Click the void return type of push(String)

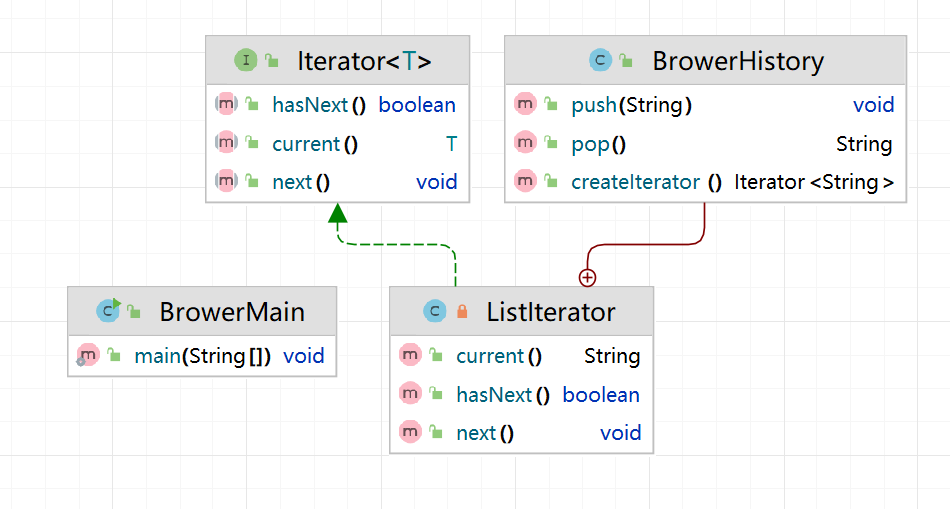873,105
